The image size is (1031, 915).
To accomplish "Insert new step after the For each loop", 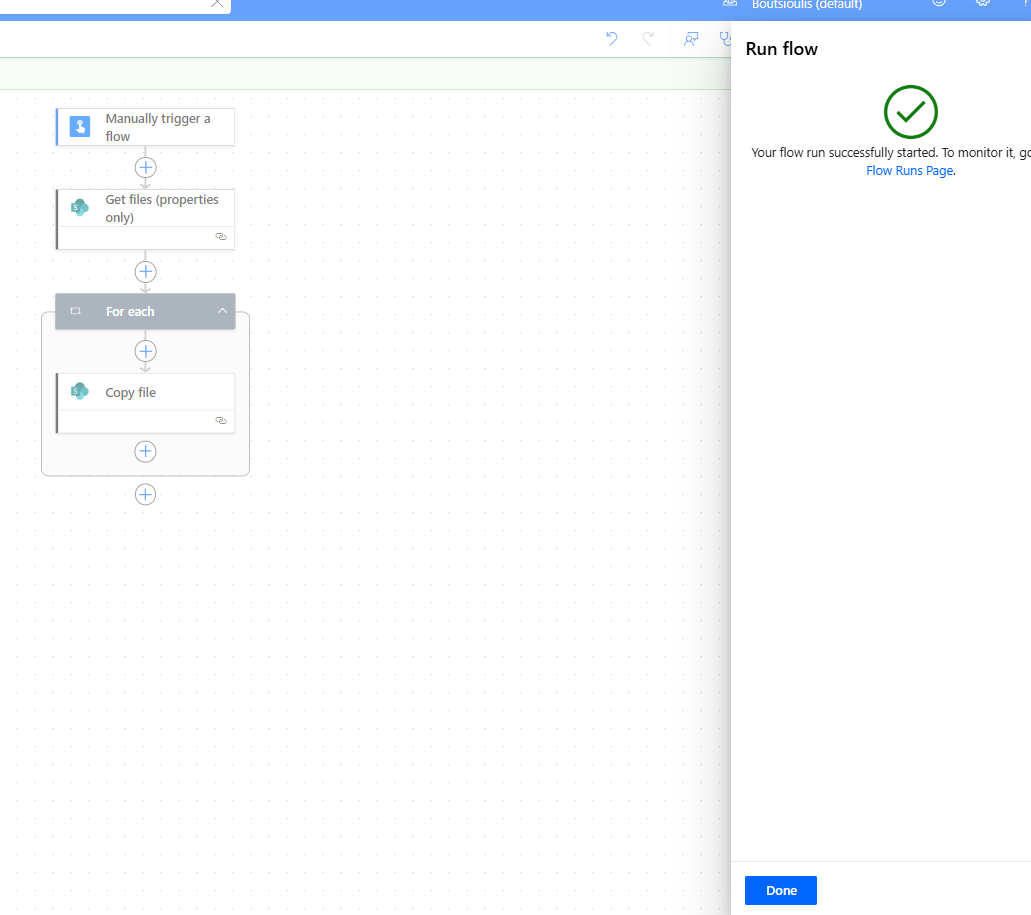I will tap(145, 494).
